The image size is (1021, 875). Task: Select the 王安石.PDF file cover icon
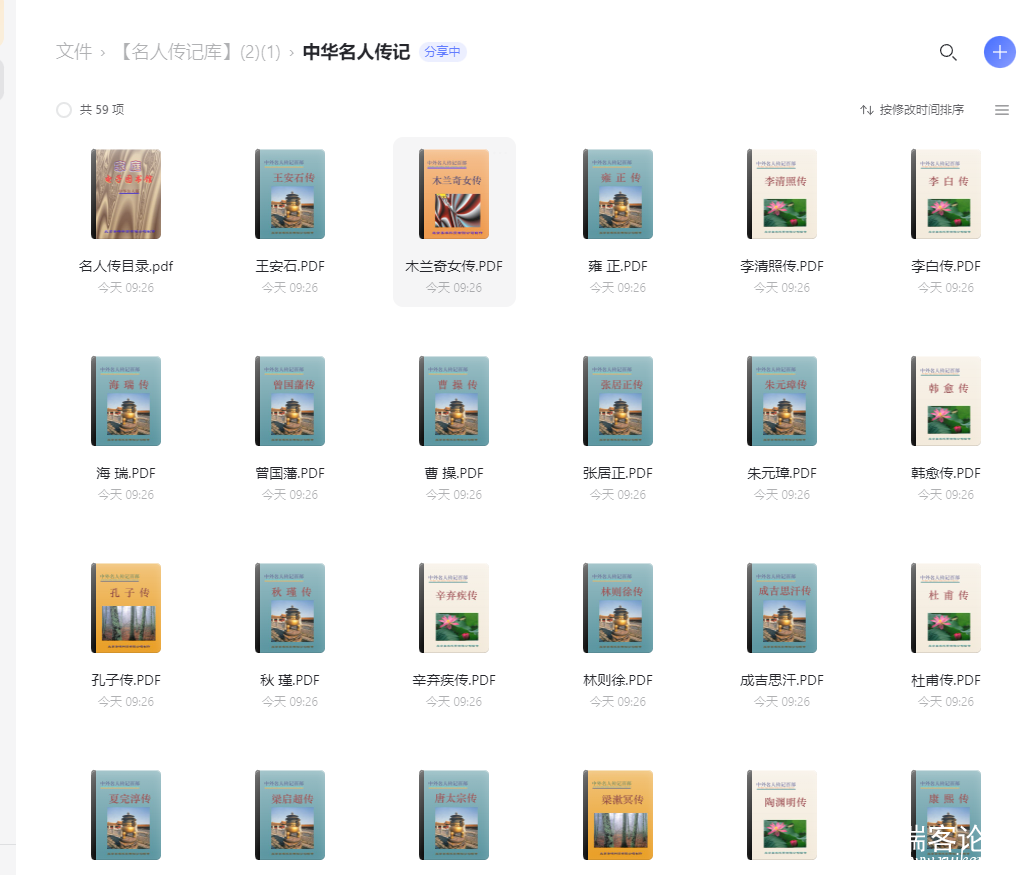tap(290, 194)
